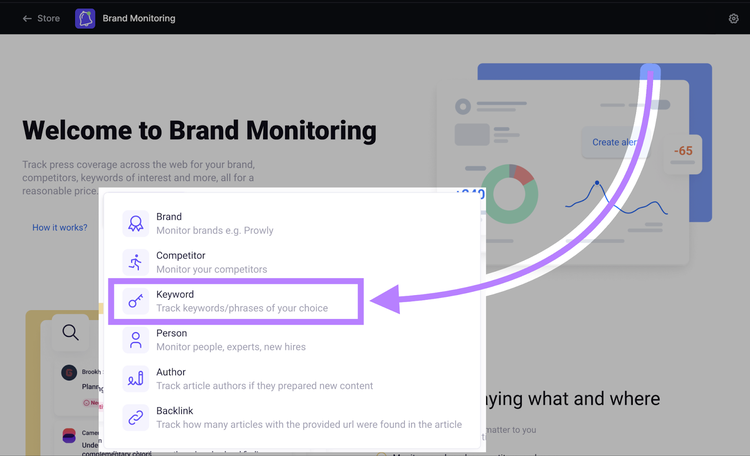Viewport: 750px width, 456px height.
Task: Click "Monitor people, experts, new hires" text
Action: point(231,346)
